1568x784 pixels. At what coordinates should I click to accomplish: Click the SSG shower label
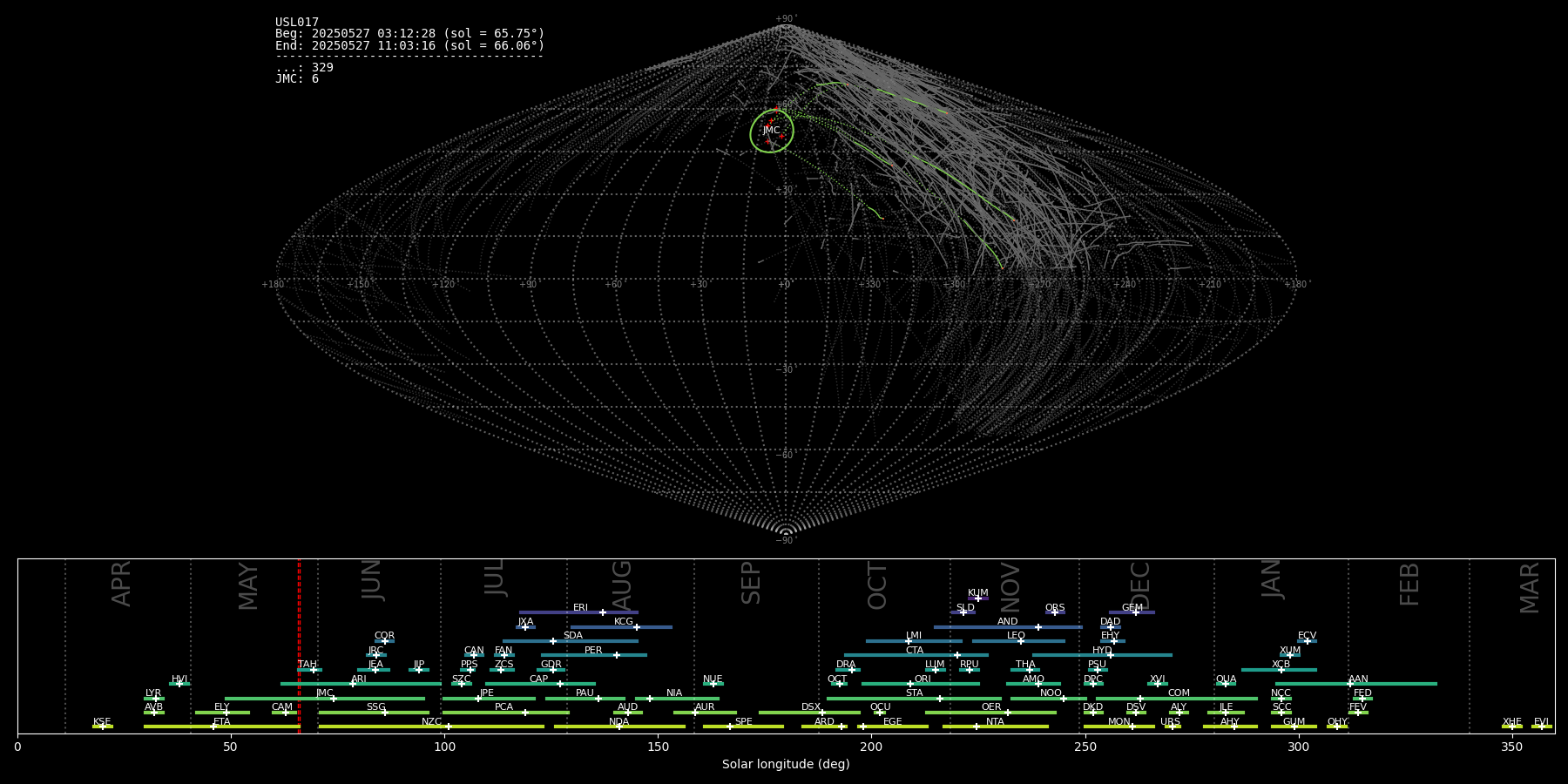click(375, 707)
